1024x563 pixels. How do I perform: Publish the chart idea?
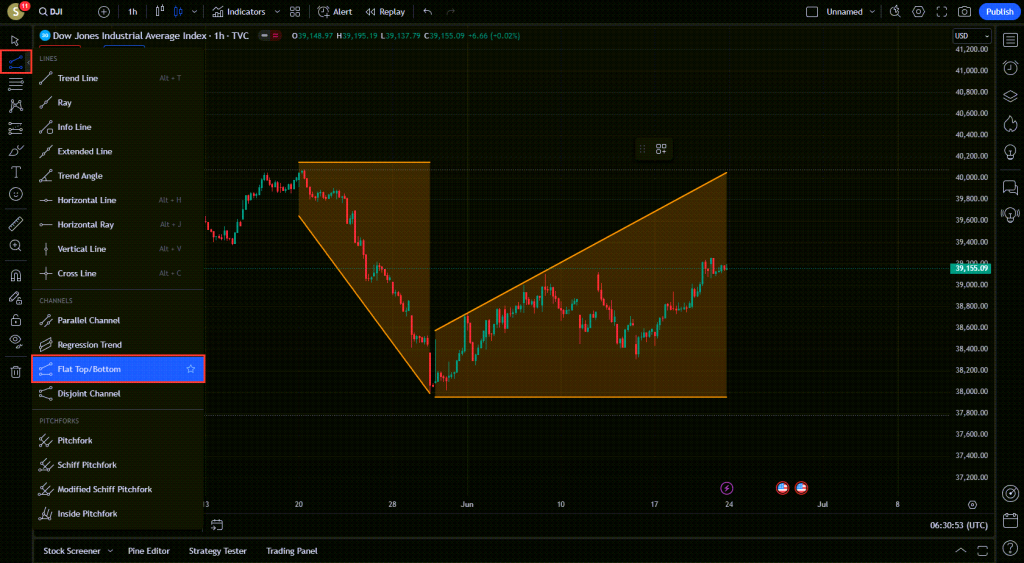tap(999, 12)
